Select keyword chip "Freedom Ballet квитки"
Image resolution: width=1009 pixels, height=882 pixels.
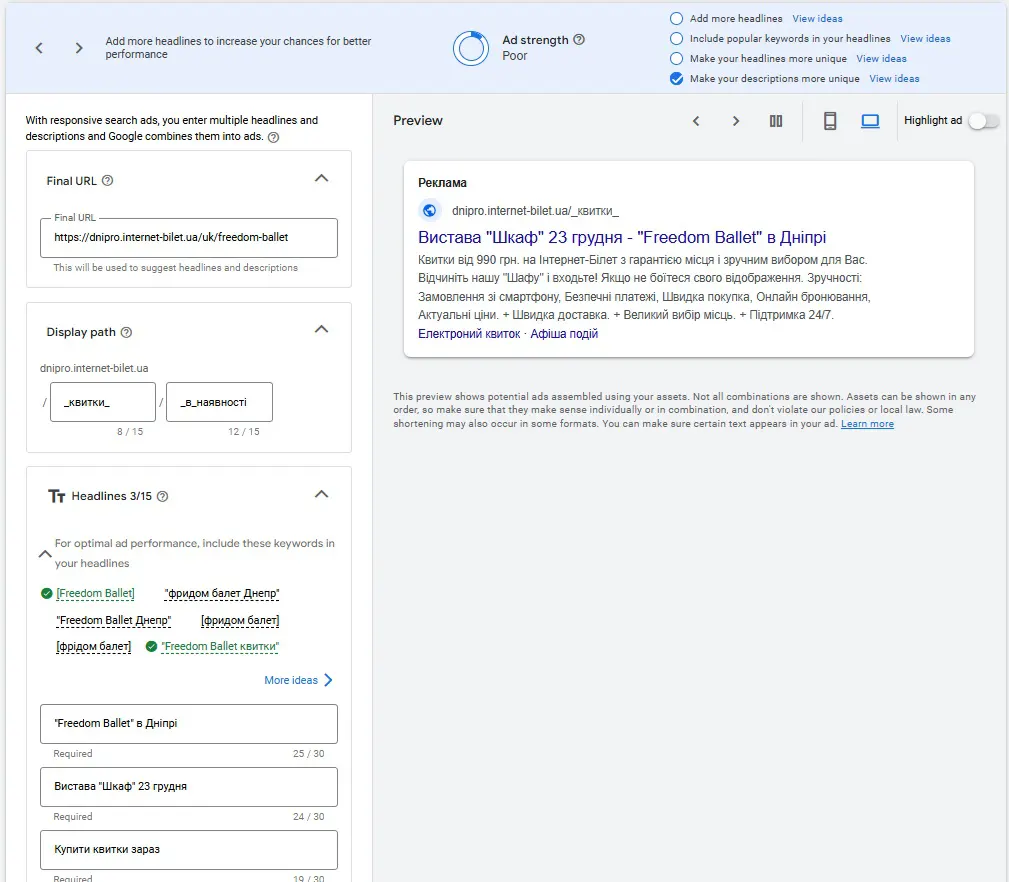[x=220, y=646]
